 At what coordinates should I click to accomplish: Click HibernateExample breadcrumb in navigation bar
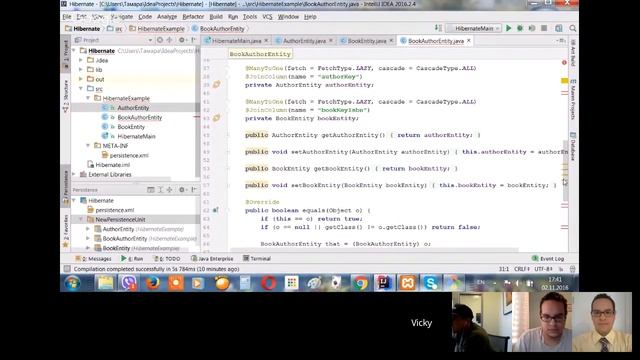point(157,29)
